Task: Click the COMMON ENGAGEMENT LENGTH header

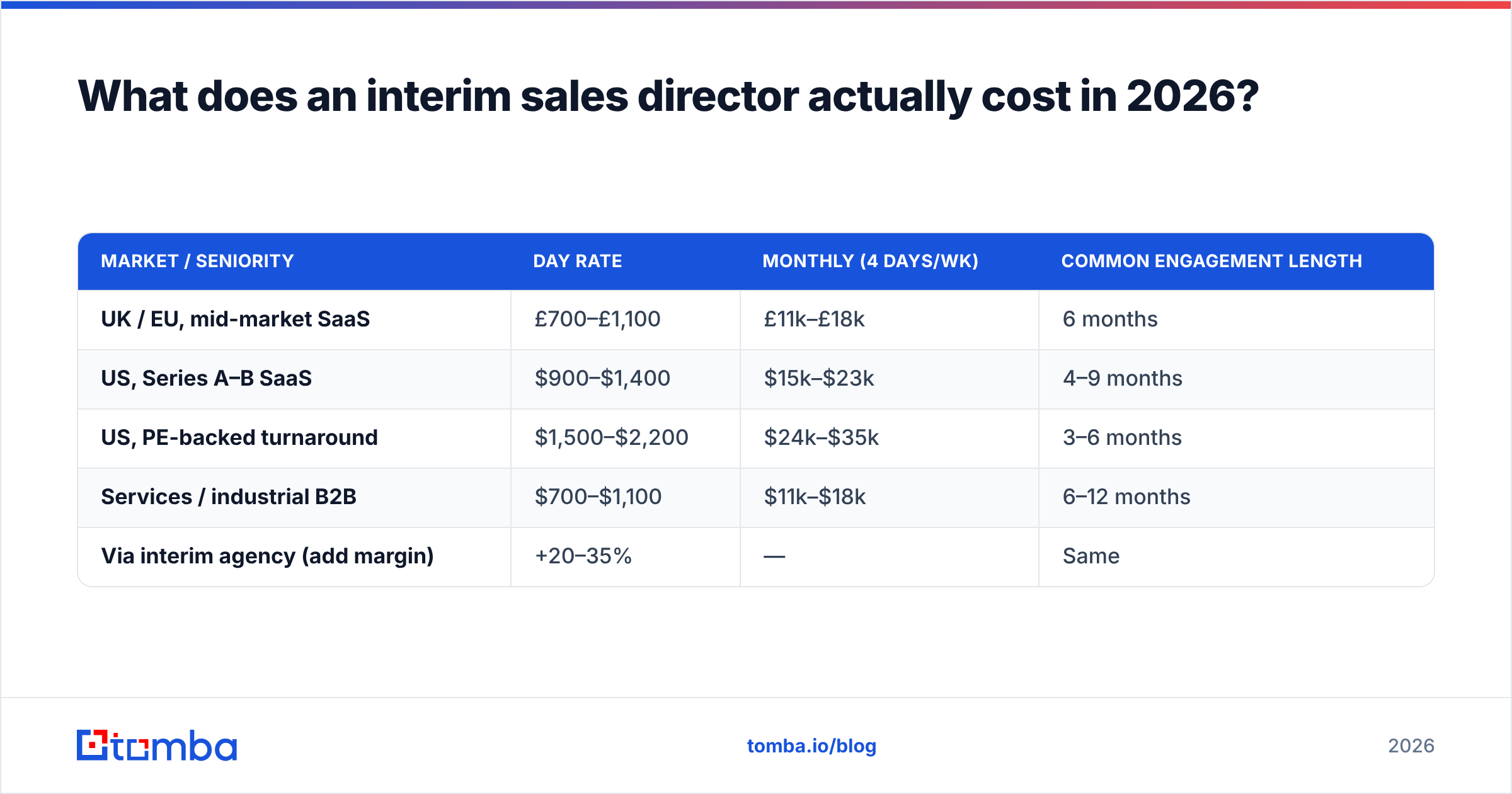Action: pyautogui.click(x=1211, y=261)
